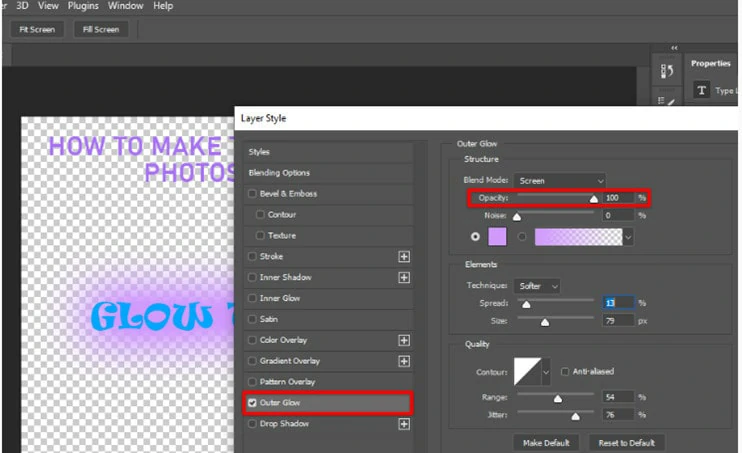
Task: Enable the Inner Shadow checkbox
Action: 252,277
